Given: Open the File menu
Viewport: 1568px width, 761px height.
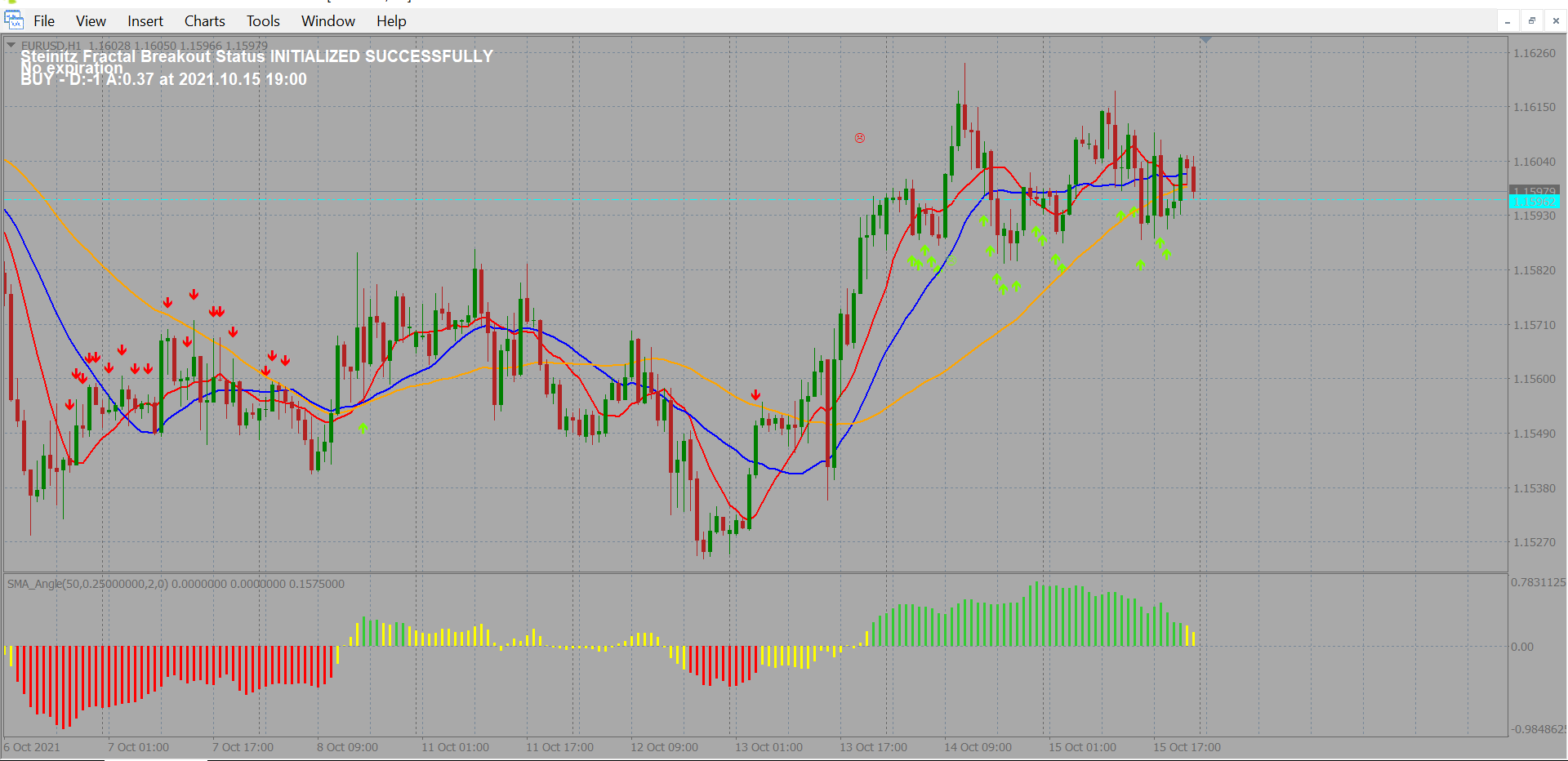Looking at the screenshot, I should tap(44, 21).
